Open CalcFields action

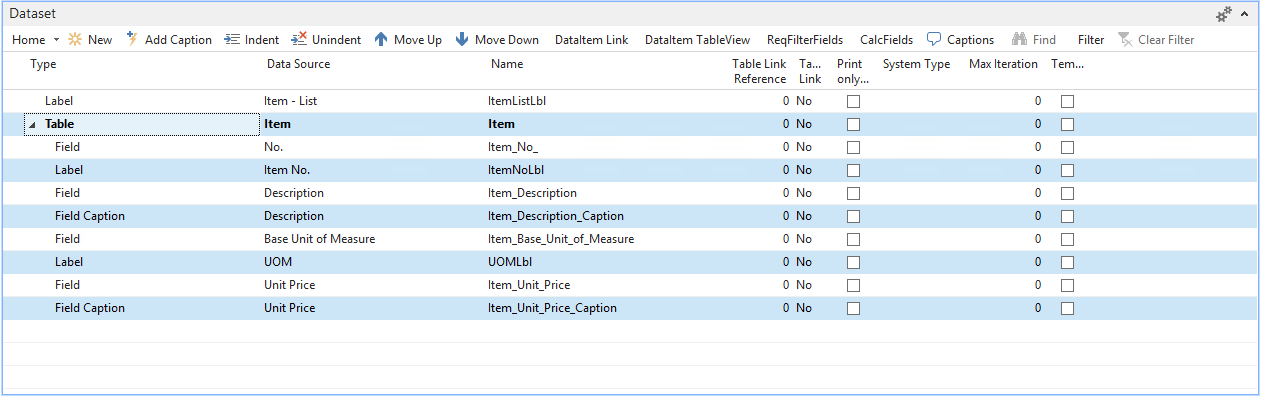coord(887,40)
